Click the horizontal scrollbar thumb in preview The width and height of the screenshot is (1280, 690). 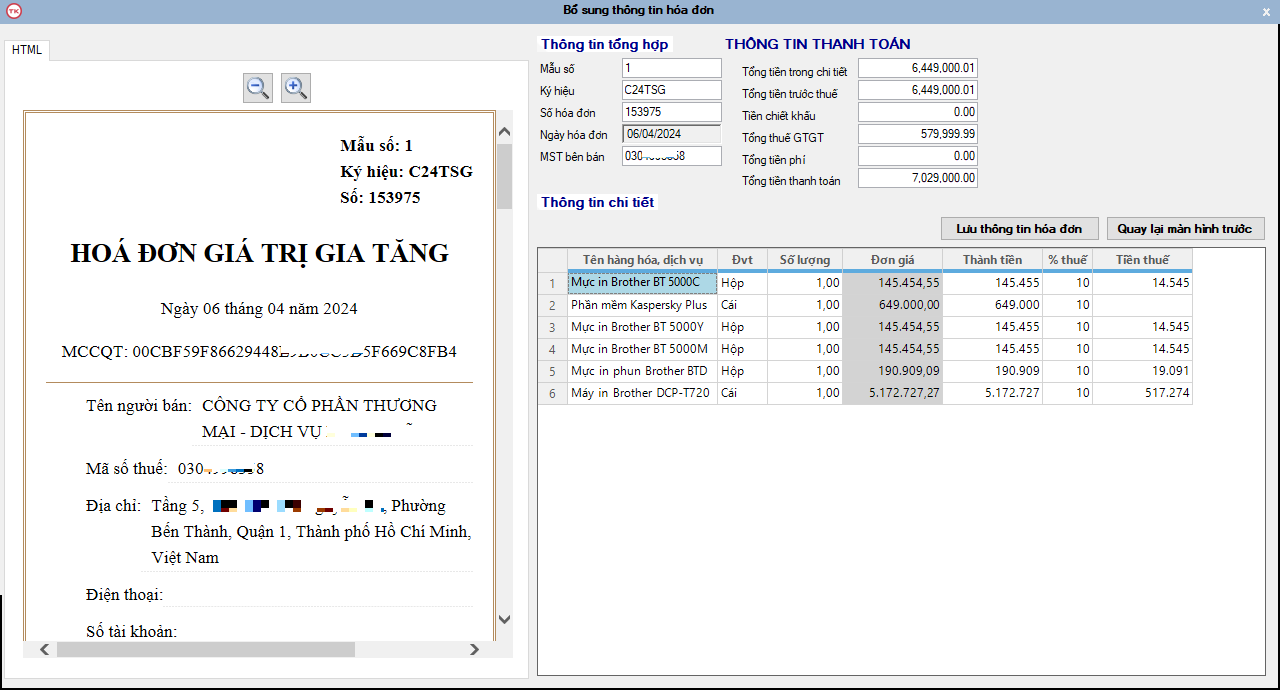tap(205, 649)
